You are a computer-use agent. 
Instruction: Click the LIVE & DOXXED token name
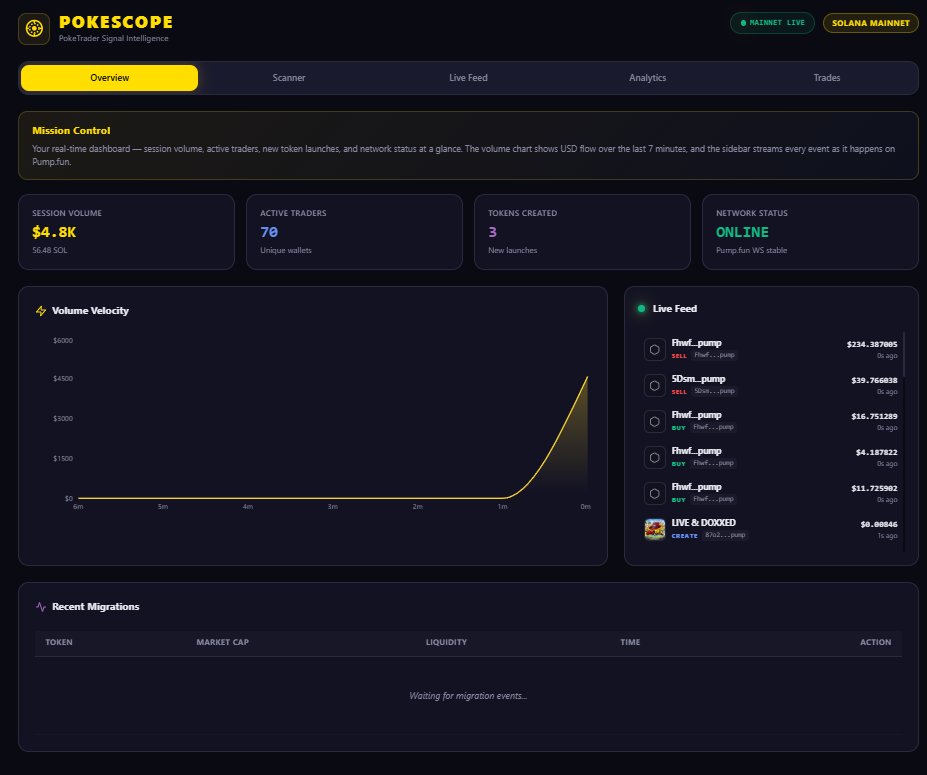[x=704, y=523]
